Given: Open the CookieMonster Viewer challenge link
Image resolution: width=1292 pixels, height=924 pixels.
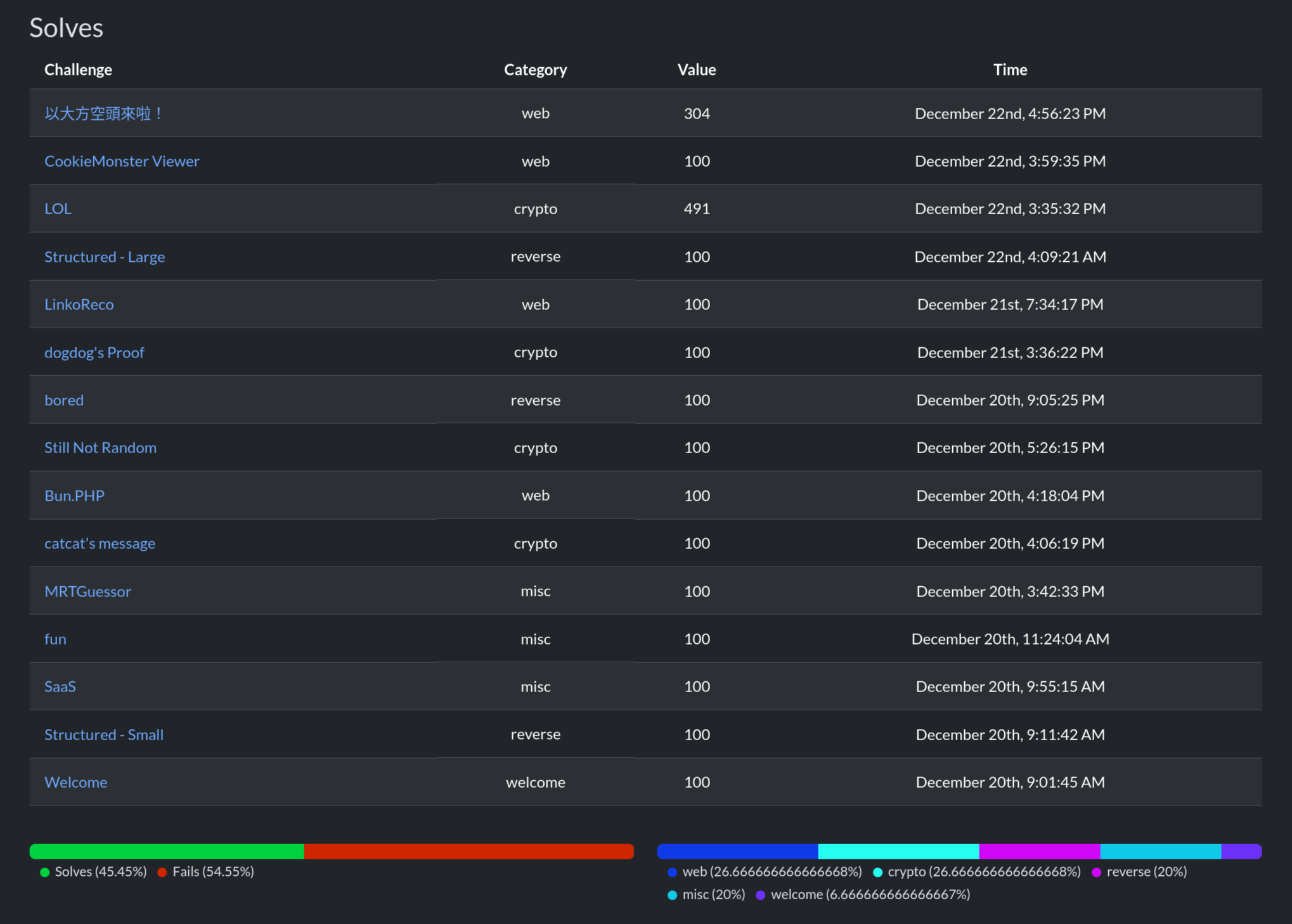Looking at the screenshot, I should [x=122, y=161].
